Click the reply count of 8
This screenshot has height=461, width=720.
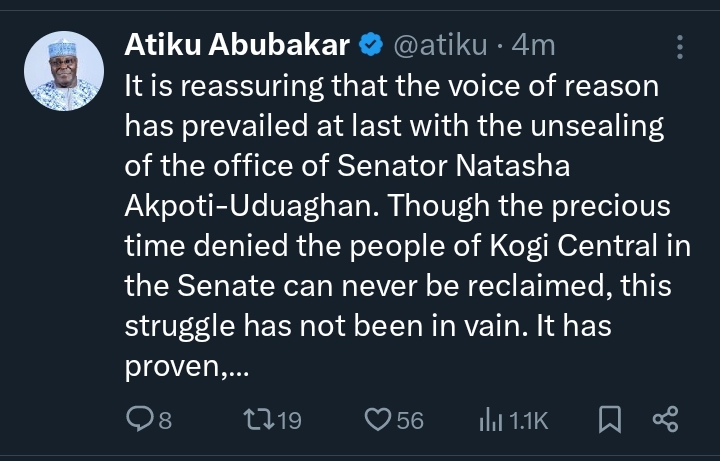coord(165,421)
